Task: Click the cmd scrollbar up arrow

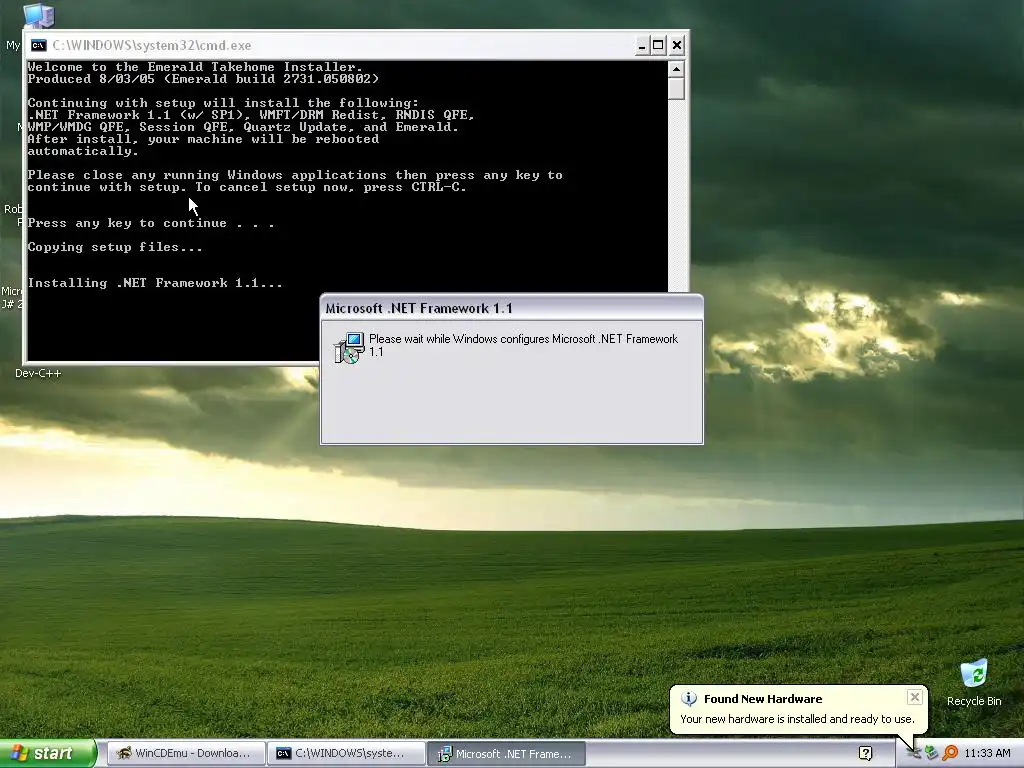Action: coord(676,69)
